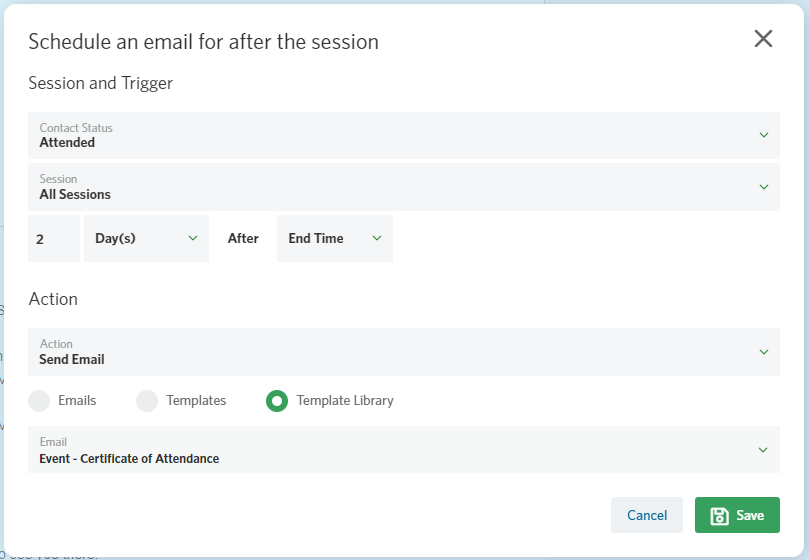The image size is (810, 560).
Task: Click the green Save button label
Action: [x=750, y=516]
